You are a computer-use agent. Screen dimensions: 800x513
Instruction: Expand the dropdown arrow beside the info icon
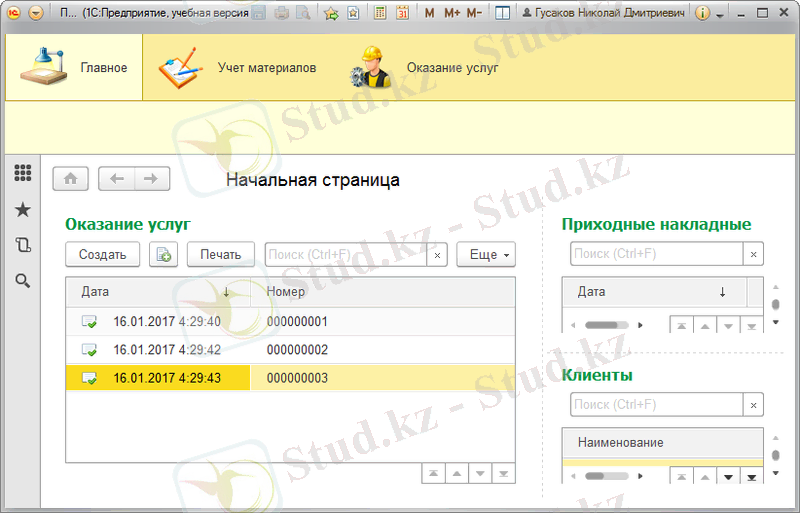tap(720, 15)
